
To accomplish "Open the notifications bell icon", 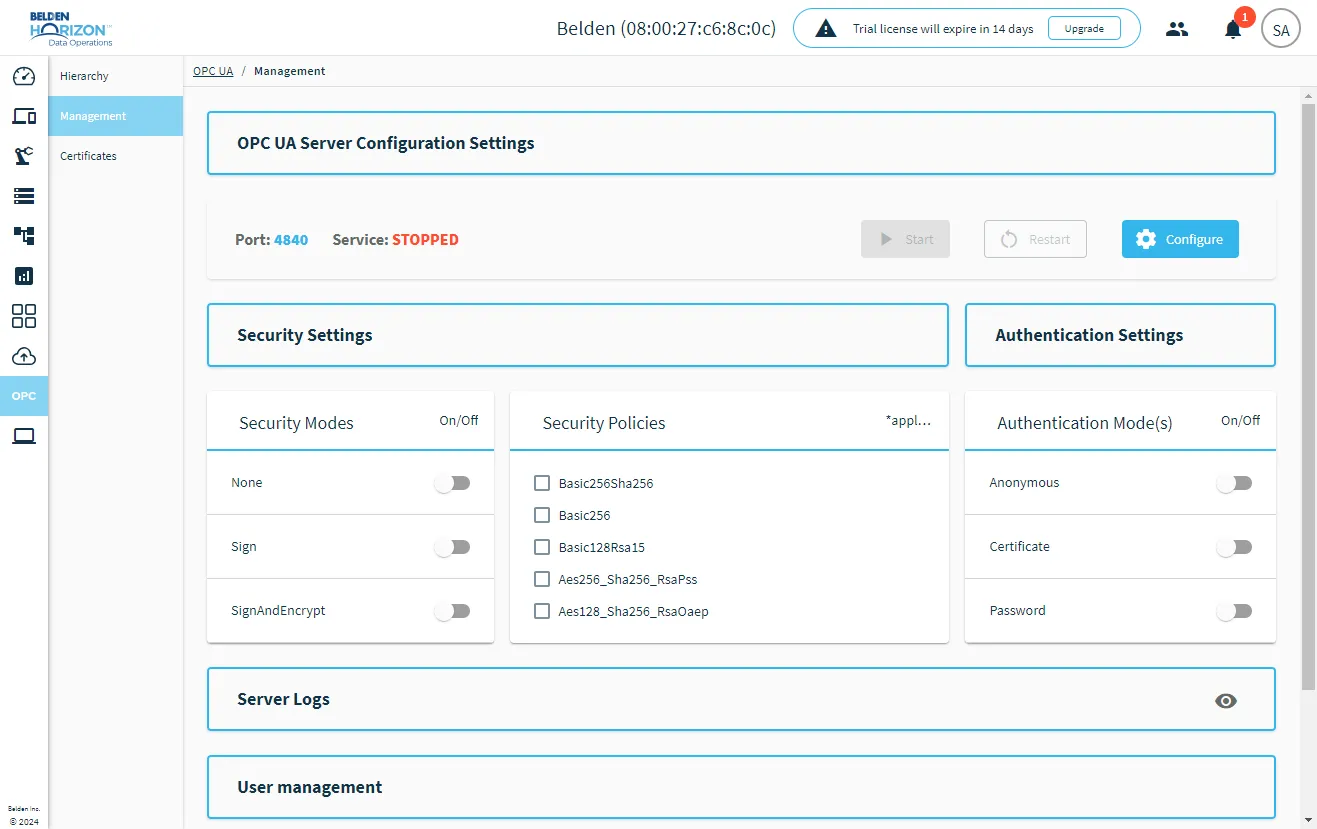I will pos(1233,29).
